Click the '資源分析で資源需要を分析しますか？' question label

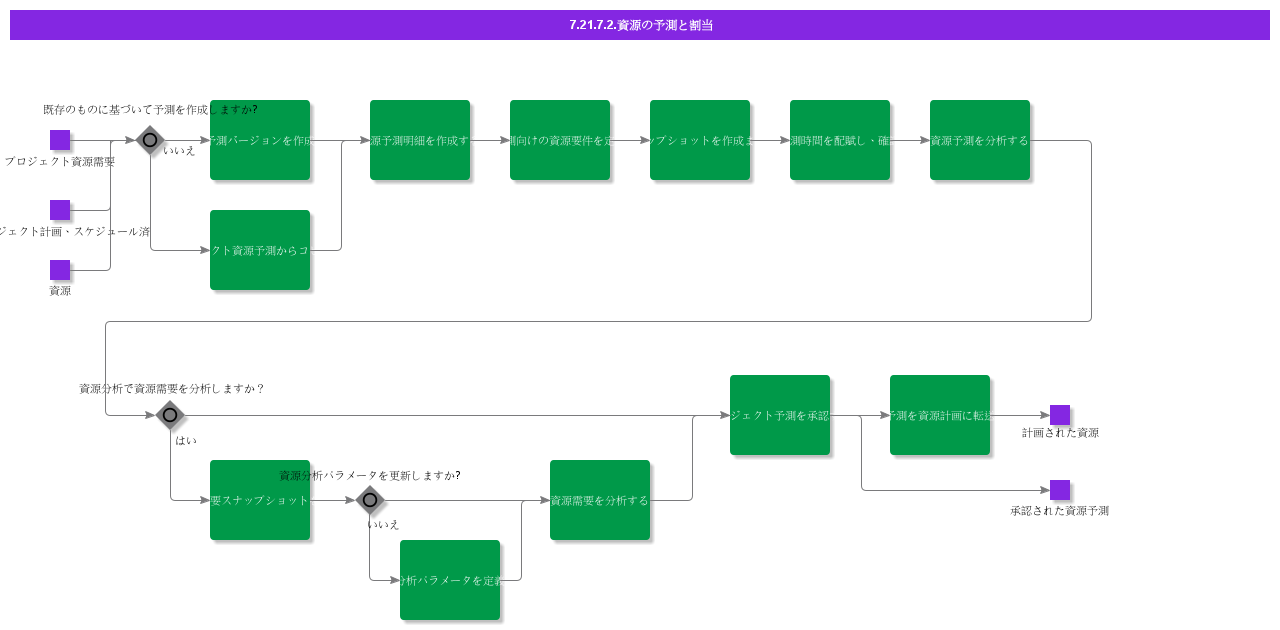(172, 389)
